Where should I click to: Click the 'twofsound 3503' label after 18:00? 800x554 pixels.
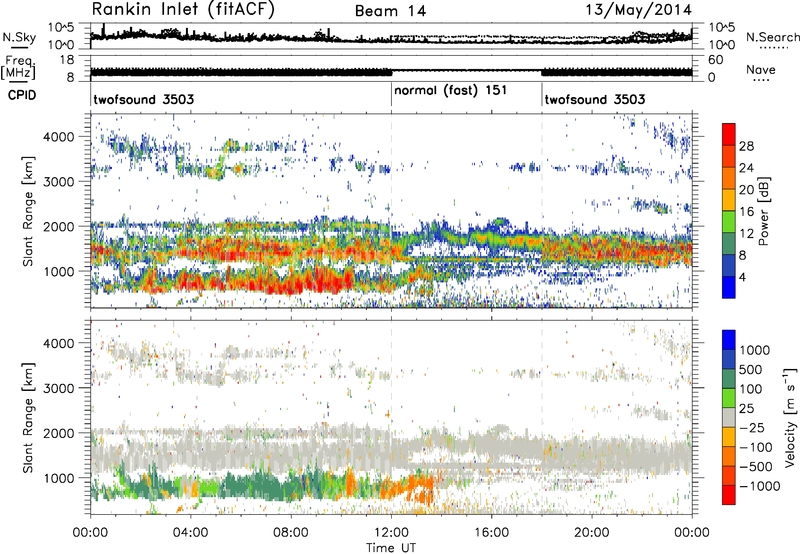595,99
